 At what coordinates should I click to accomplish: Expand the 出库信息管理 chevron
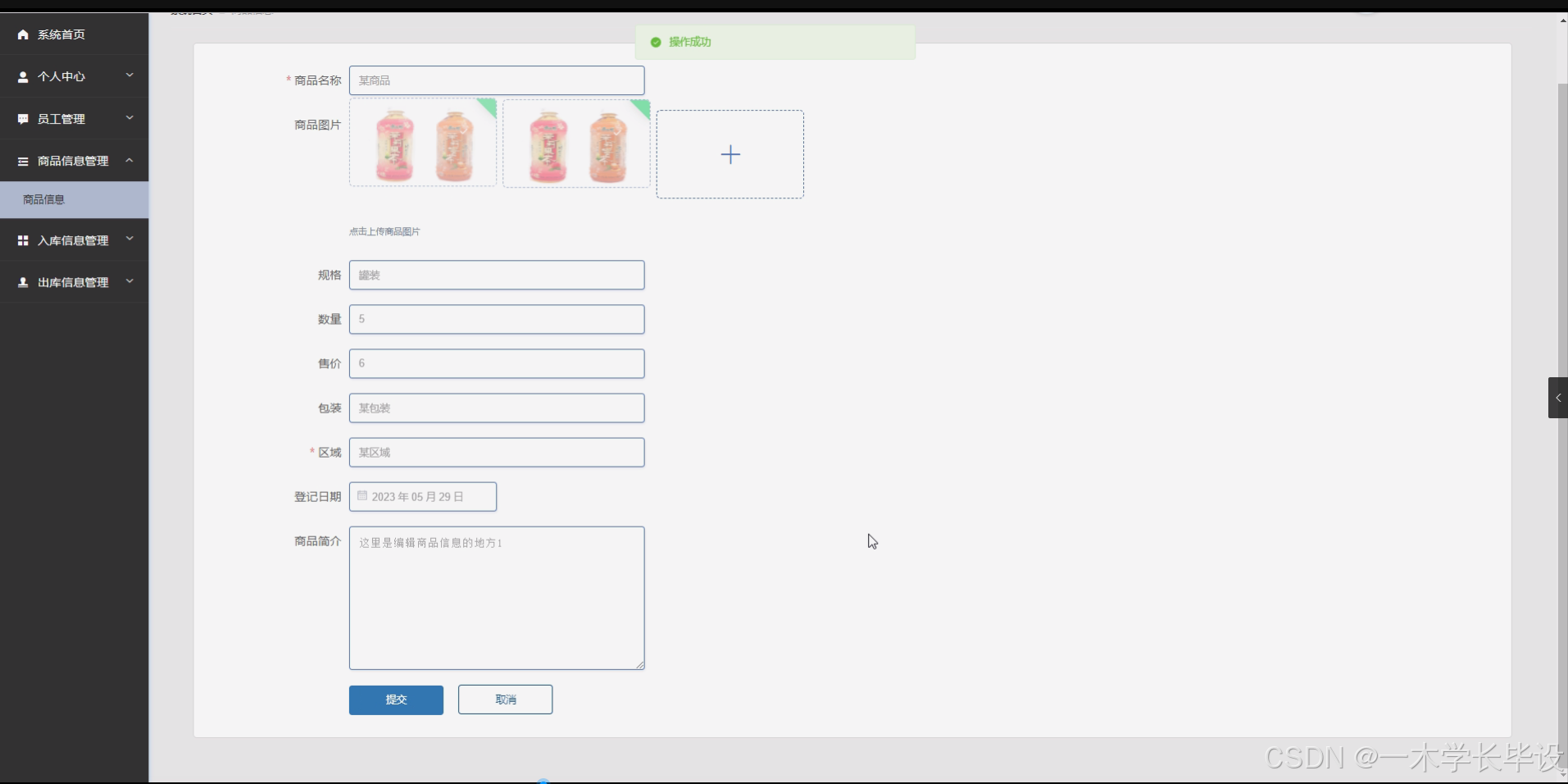pos(130,280)
